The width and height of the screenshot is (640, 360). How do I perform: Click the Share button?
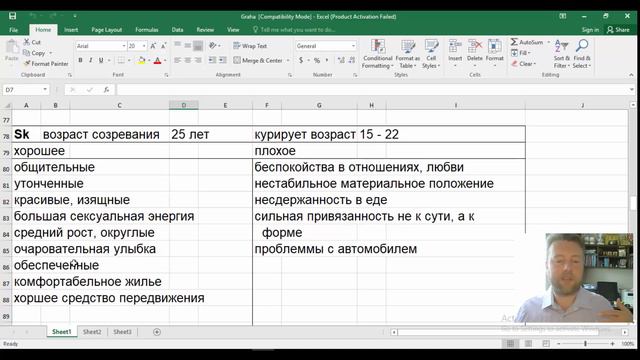[x=618, y=30]
